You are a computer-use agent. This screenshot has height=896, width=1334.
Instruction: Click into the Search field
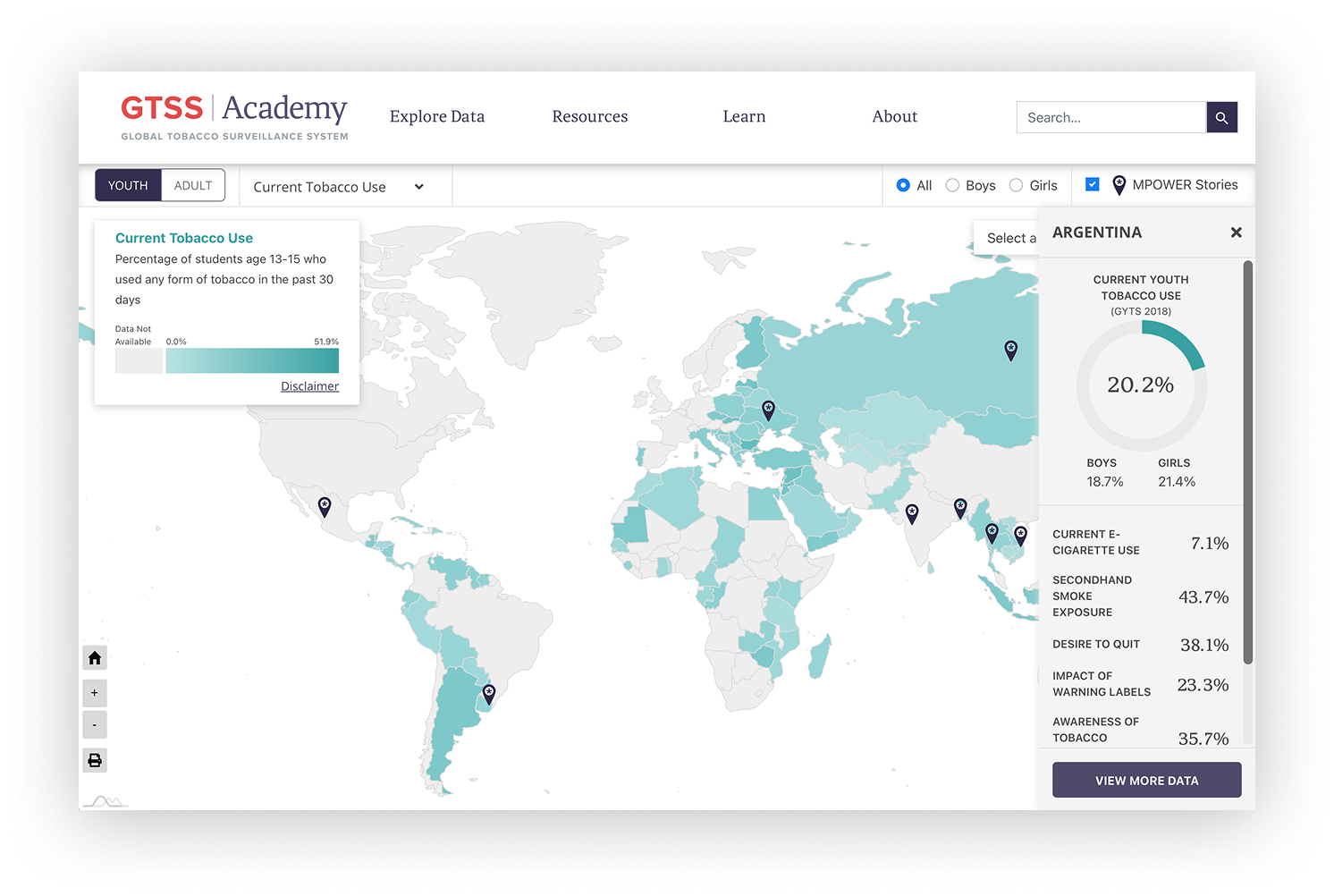pyautogui.click(x=1111, y=117)
